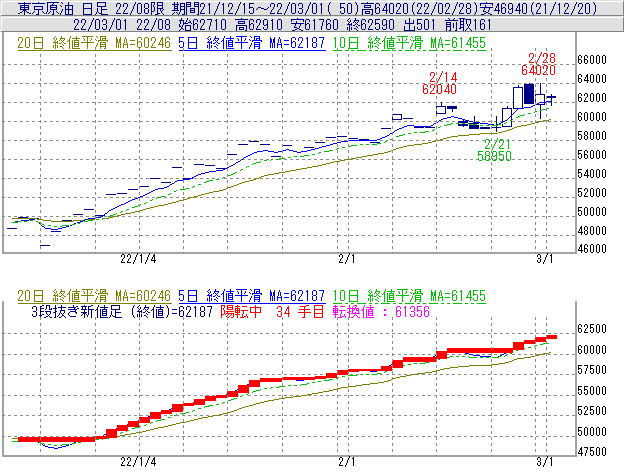624x475 pixels.
Task: Click the 22/1/4 date label on lower chart
Action: [x=138, y=462]
